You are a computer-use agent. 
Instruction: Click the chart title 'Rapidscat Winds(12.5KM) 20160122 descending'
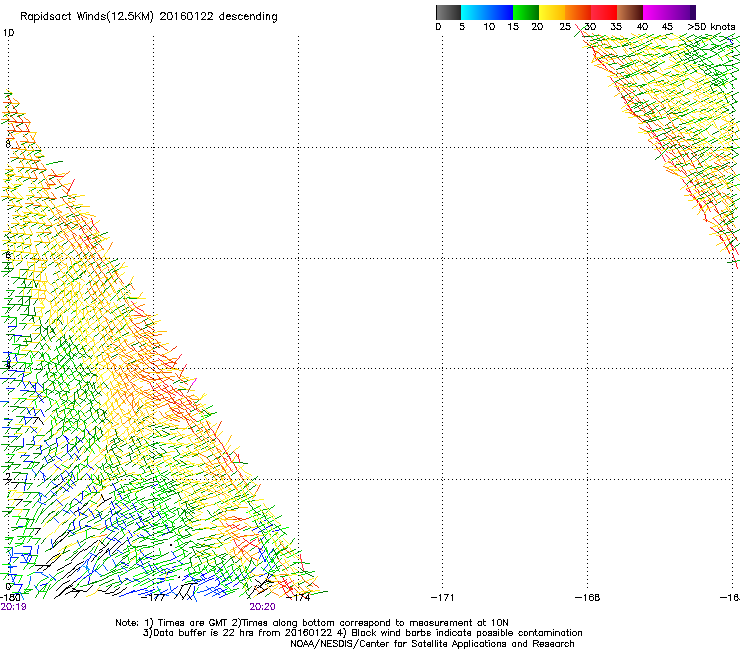pos(149,17)
